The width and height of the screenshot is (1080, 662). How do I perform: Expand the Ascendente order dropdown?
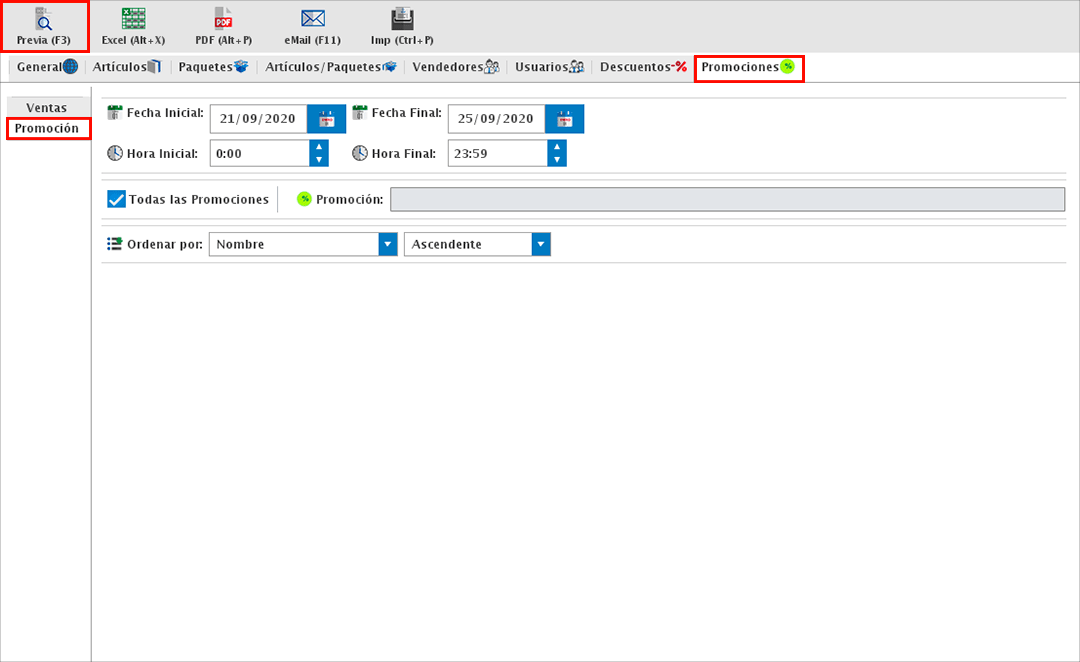tap(541, 245)
